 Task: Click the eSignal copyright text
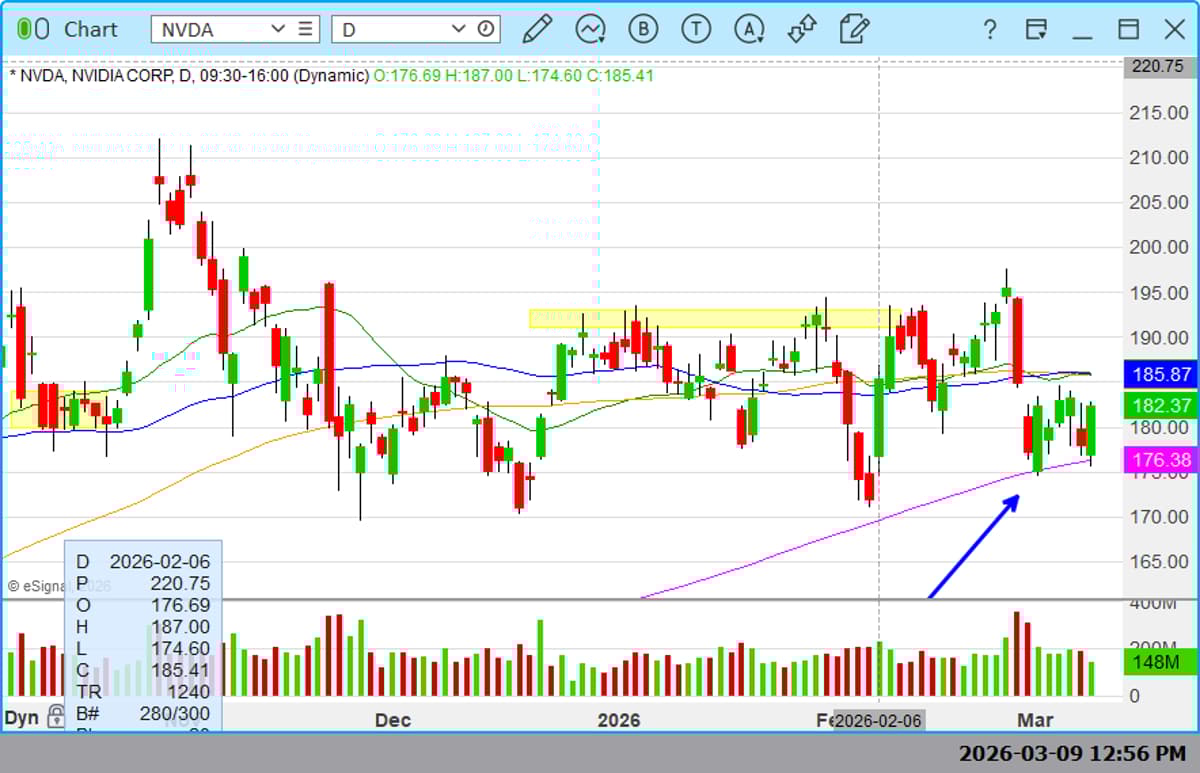tap(36, 586)
